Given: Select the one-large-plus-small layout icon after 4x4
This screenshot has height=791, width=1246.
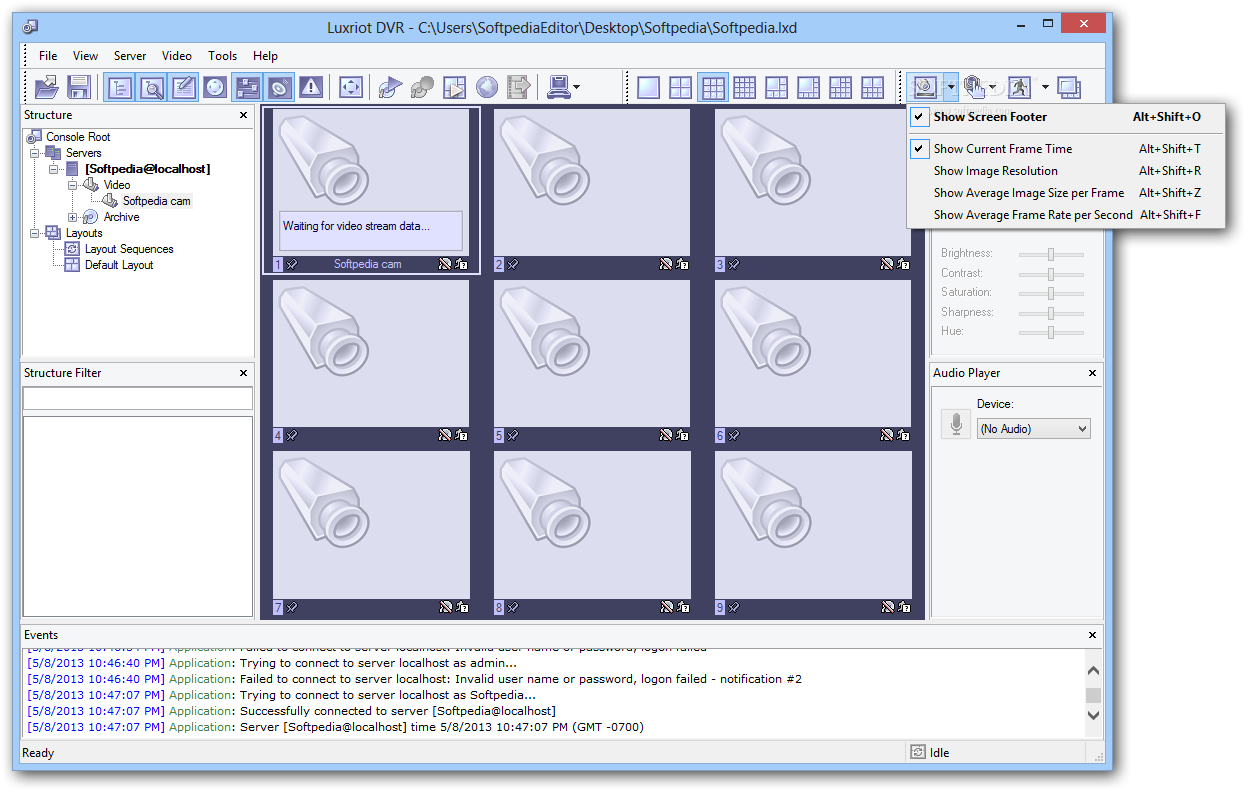Looking at the screenshot, I should 777,87.
